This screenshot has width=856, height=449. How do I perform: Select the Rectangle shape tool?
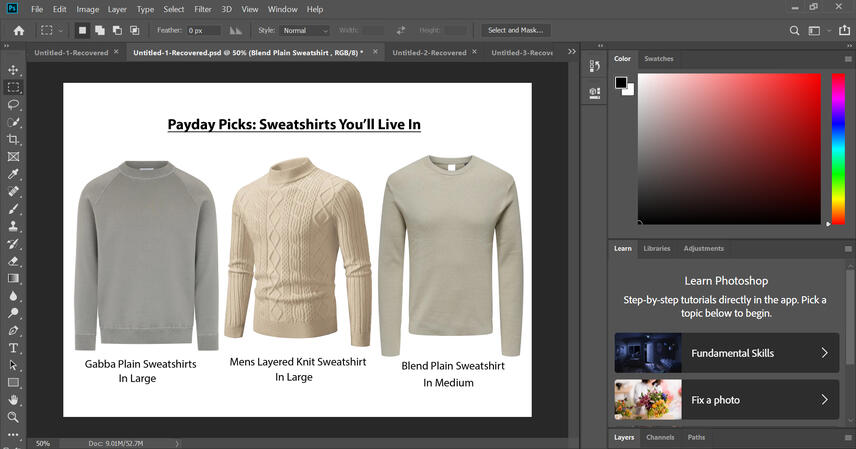pyautogui.click(x=13, y=382)
